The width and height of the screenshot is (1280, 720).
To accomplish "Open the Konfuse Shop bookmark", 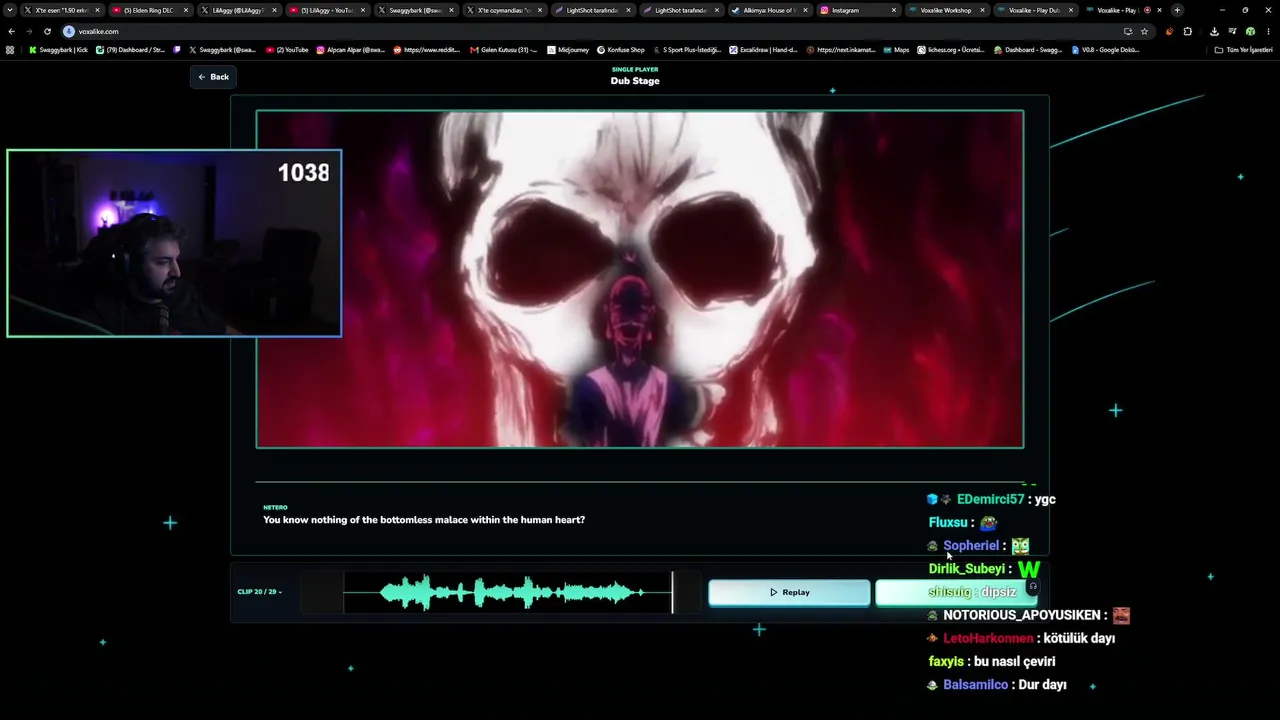I will (x=620, y=49).
